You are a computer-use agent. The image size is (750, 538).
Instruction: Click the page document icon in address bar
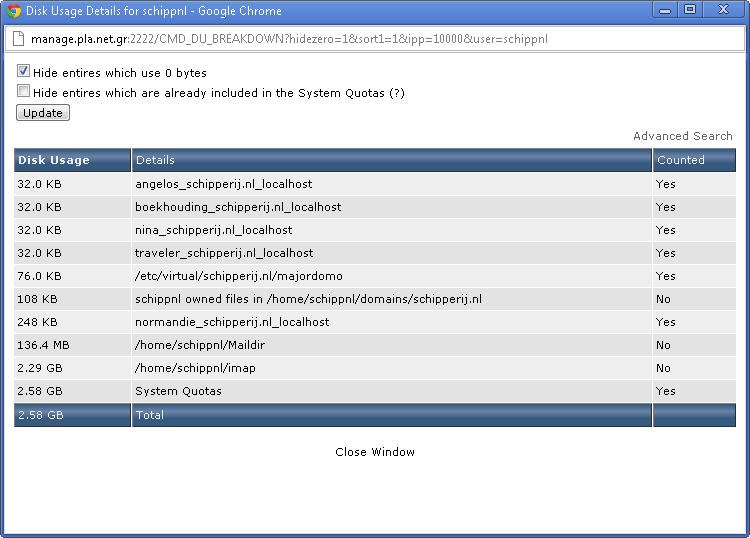tap(17, 39)
